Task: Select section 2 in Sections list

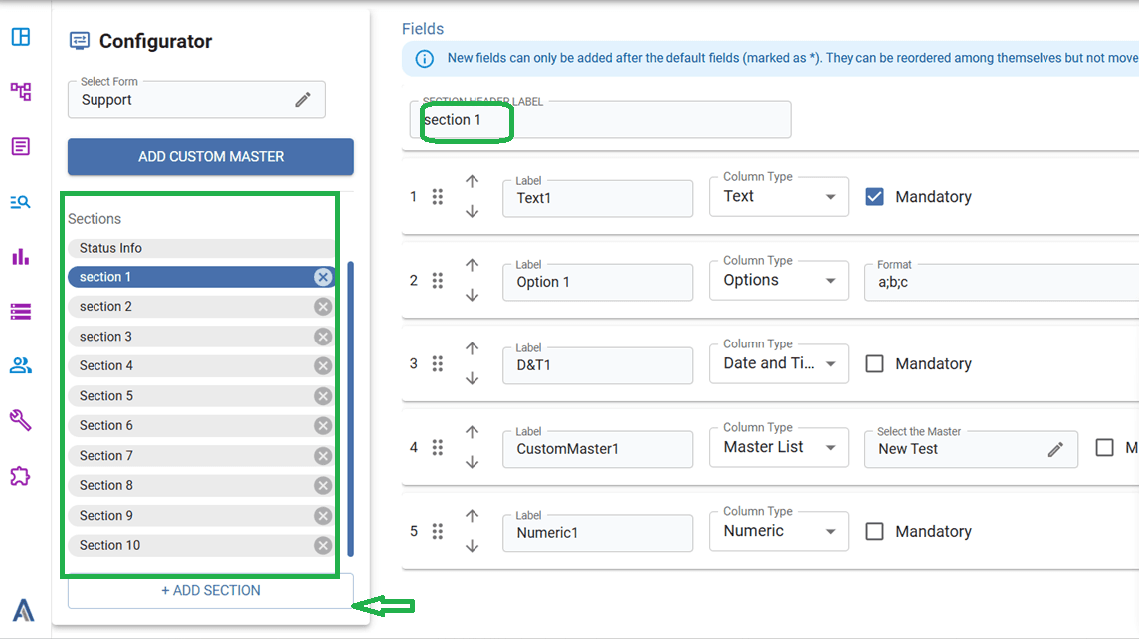Action: click(201, 306)
